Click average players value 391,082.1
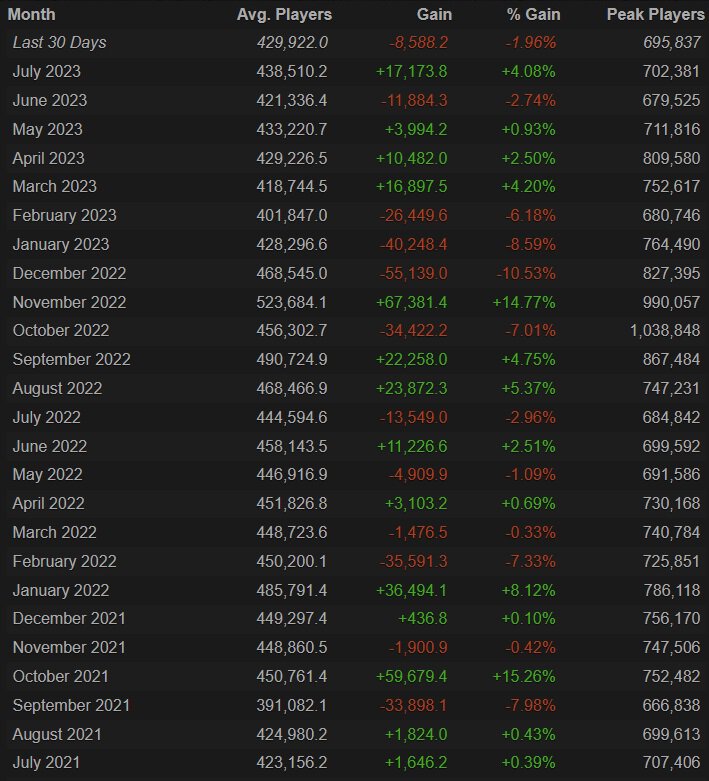The width and height of the screenshot is (709, 781). coord(292,705)
